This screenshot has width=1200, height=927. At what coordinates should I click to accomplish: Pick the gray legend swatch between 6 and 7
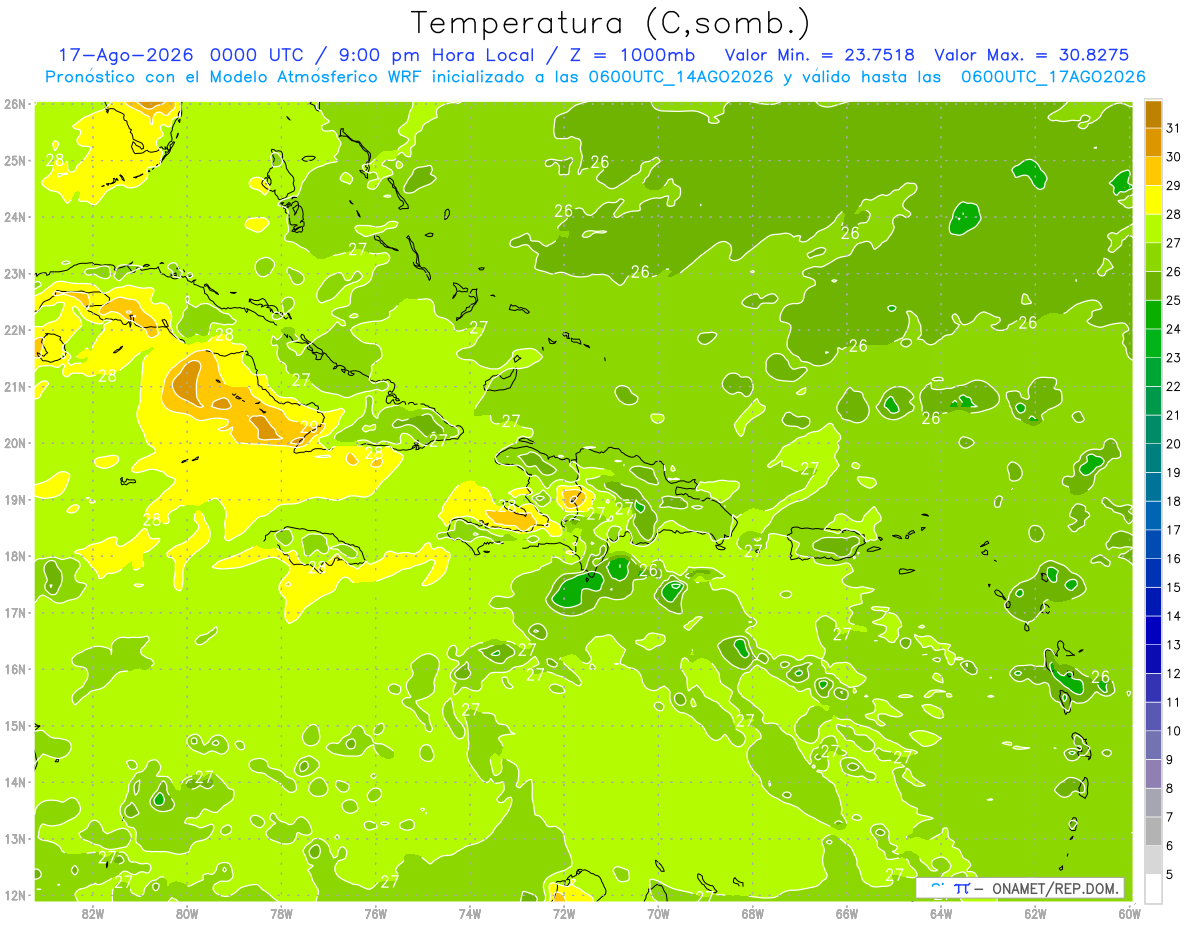pyautogui.click(x=1153, y=832)
